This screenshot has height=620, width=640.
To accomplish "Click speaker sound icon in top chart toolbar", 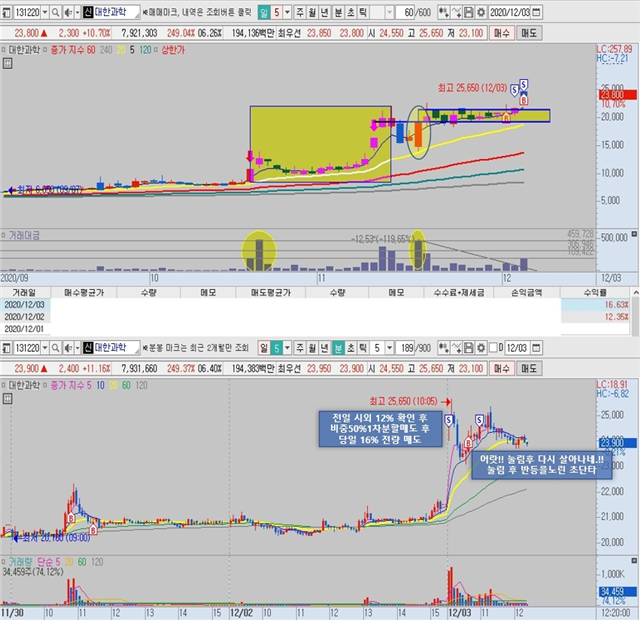I will point(67,13).
